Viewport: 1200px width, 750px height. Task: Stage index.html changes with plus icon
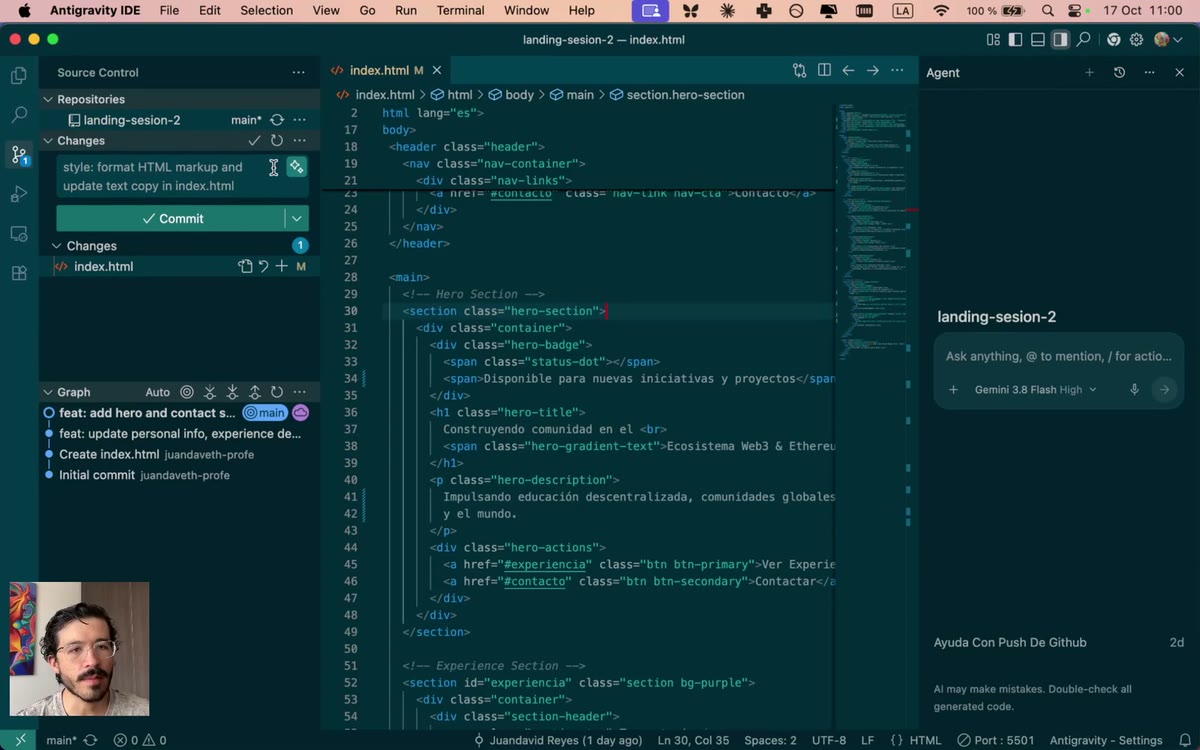pos(282,267)
